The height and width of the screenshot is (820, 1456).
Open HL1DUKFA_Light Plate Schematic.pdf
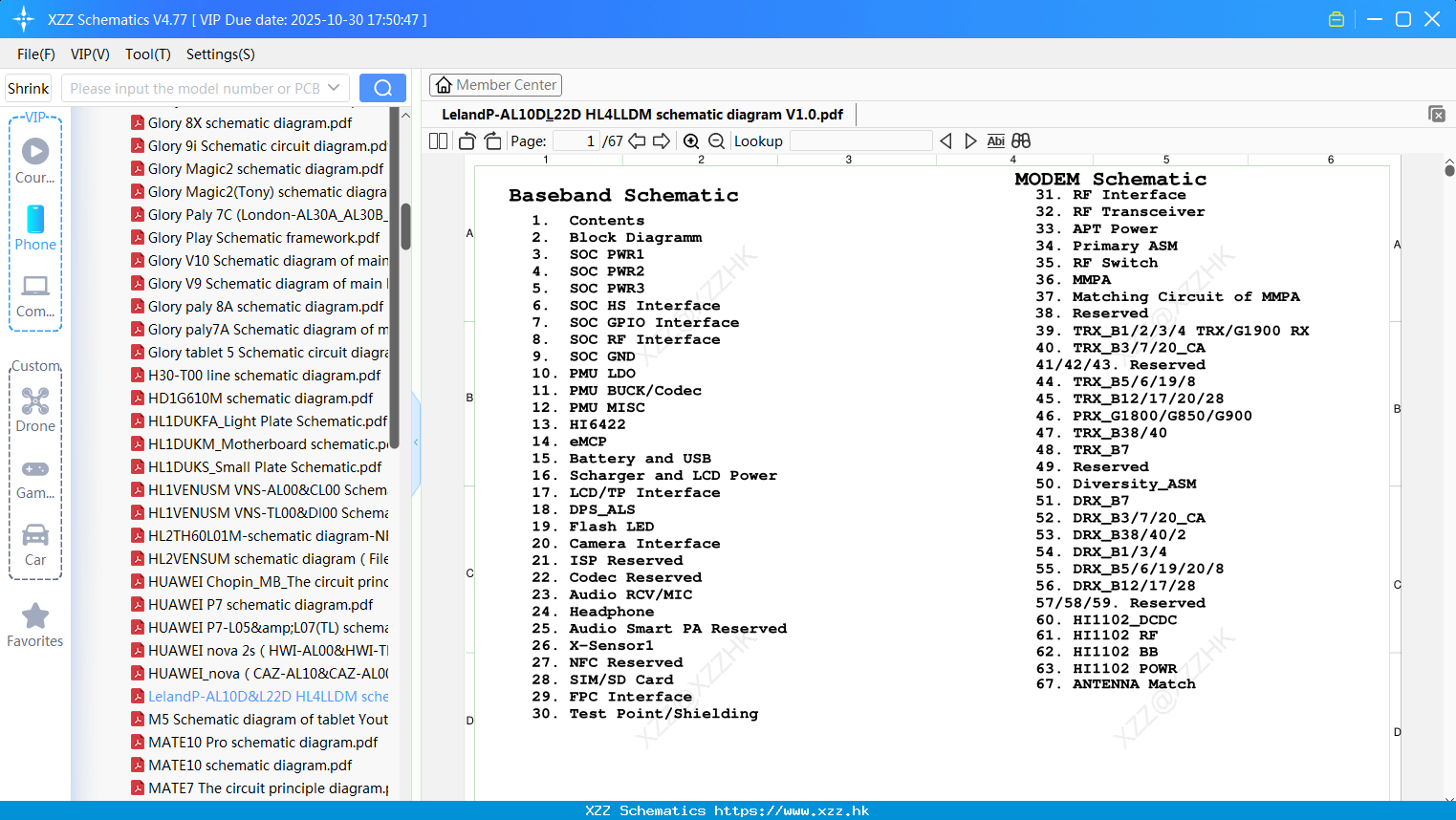259,421
